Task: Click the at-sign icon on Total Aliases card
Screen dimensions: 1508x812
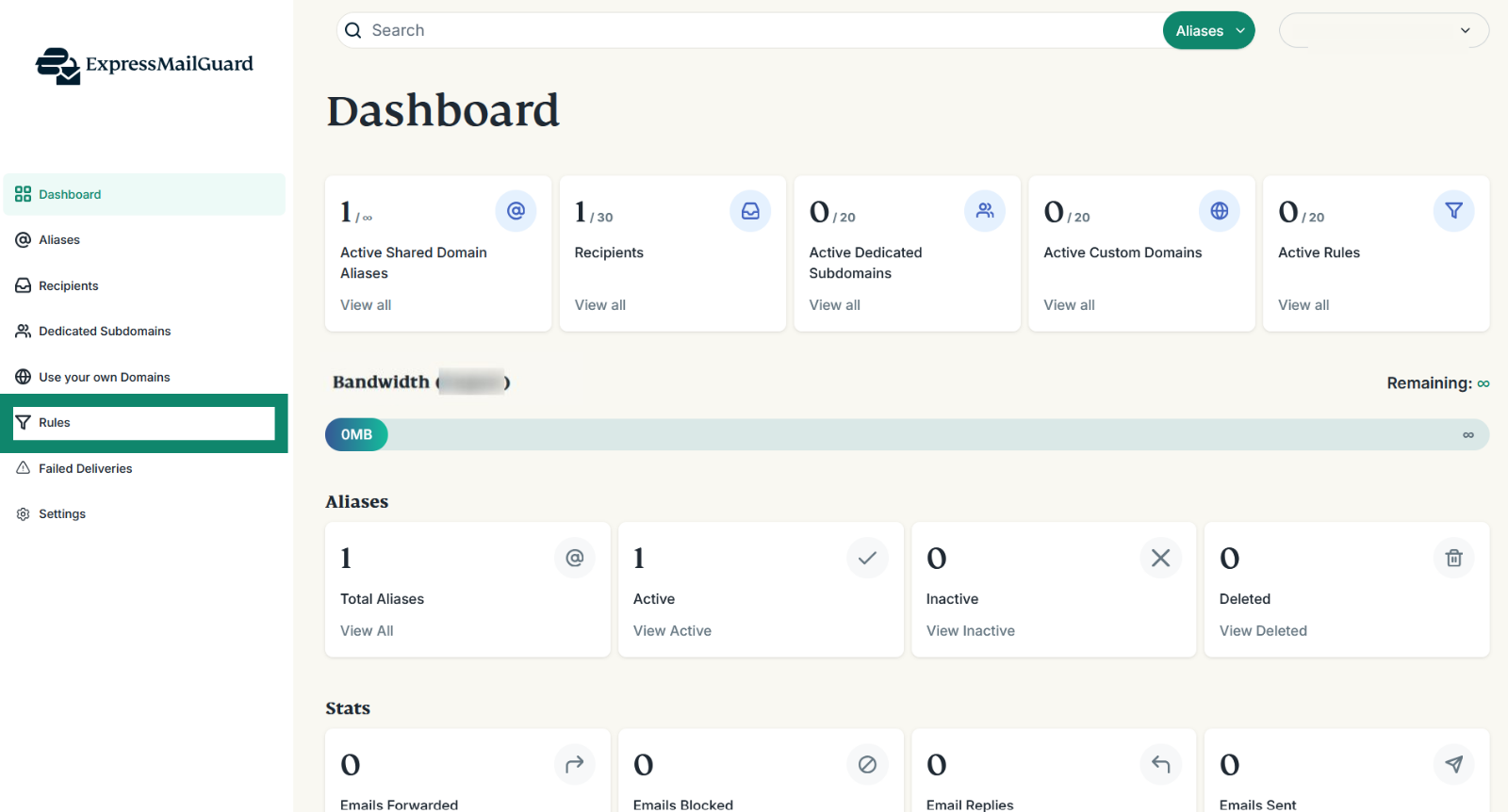Action: click(x=575, y=558)
